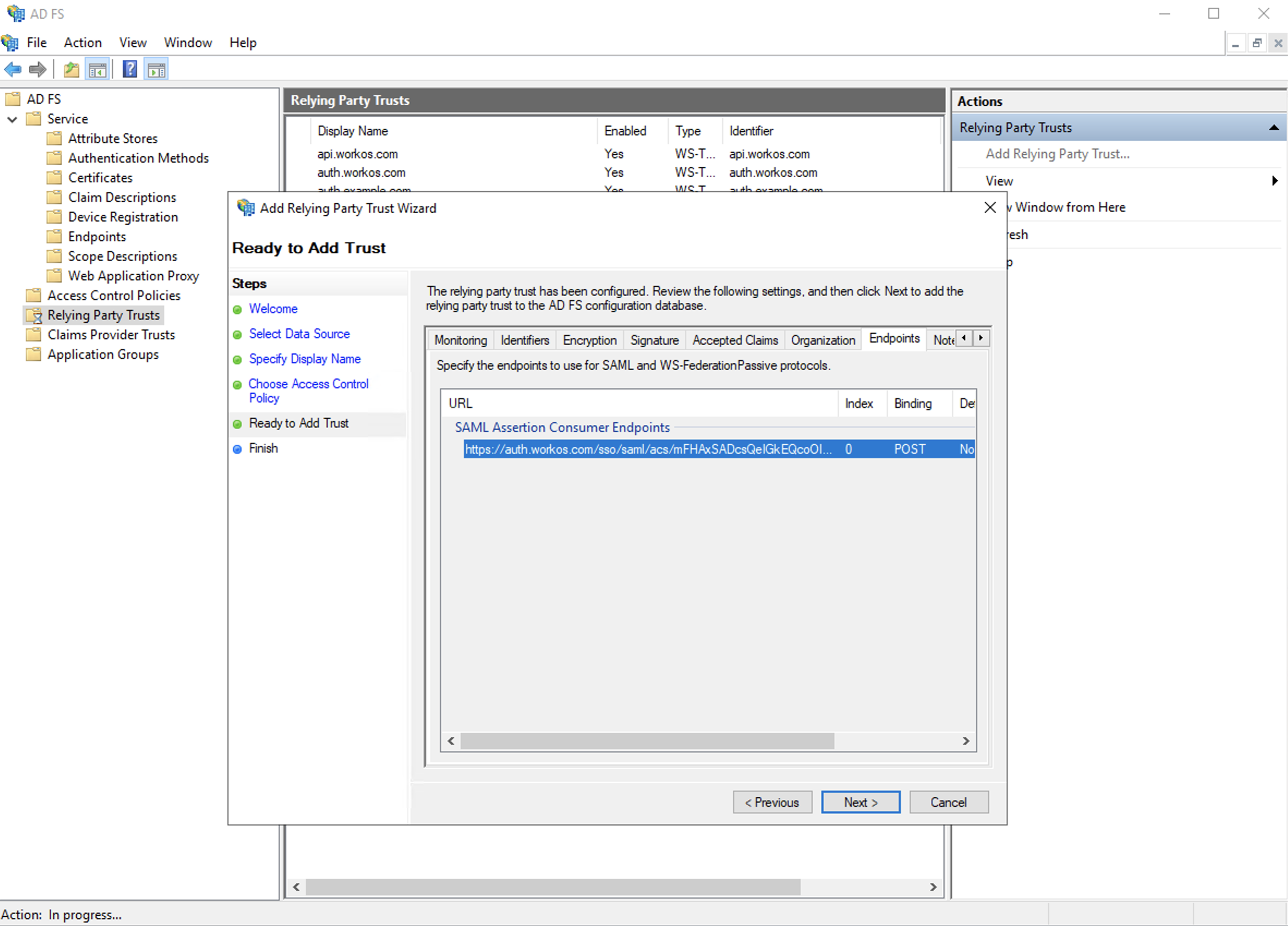Image resolution: width=1288 pixels, height=926 pixels.
Task: Click the Relying Party Trusts folder icon
Action: (x=33, y=315)
